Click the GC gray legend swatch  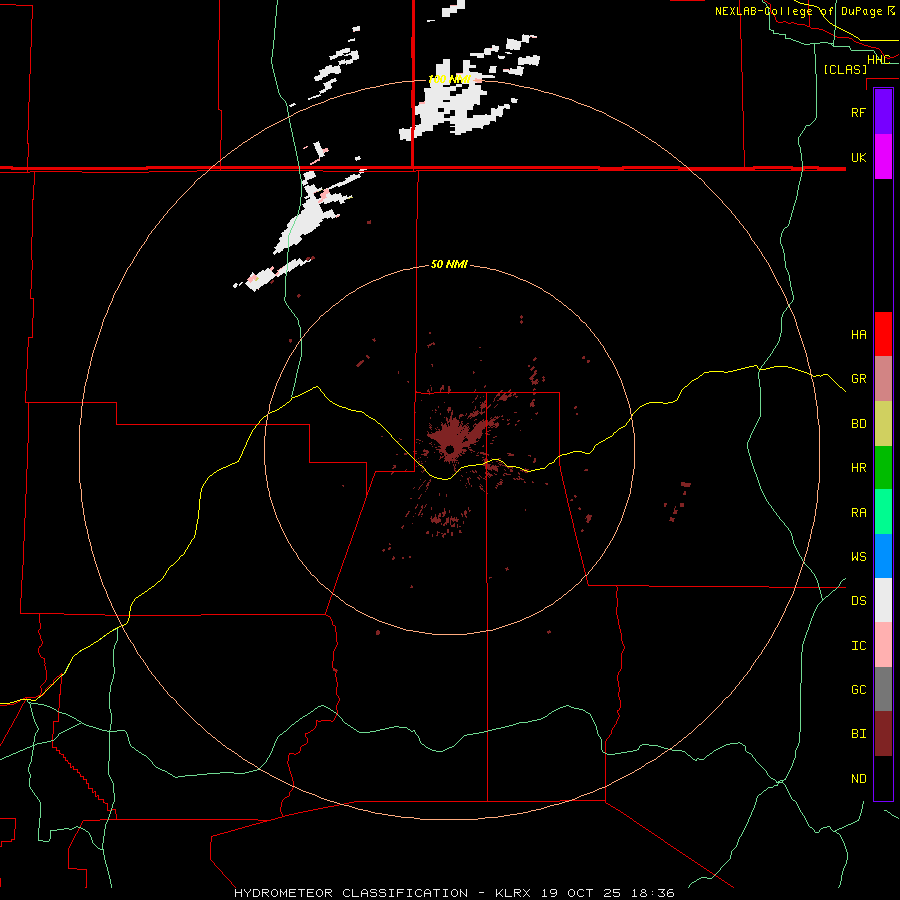[883, 689]
